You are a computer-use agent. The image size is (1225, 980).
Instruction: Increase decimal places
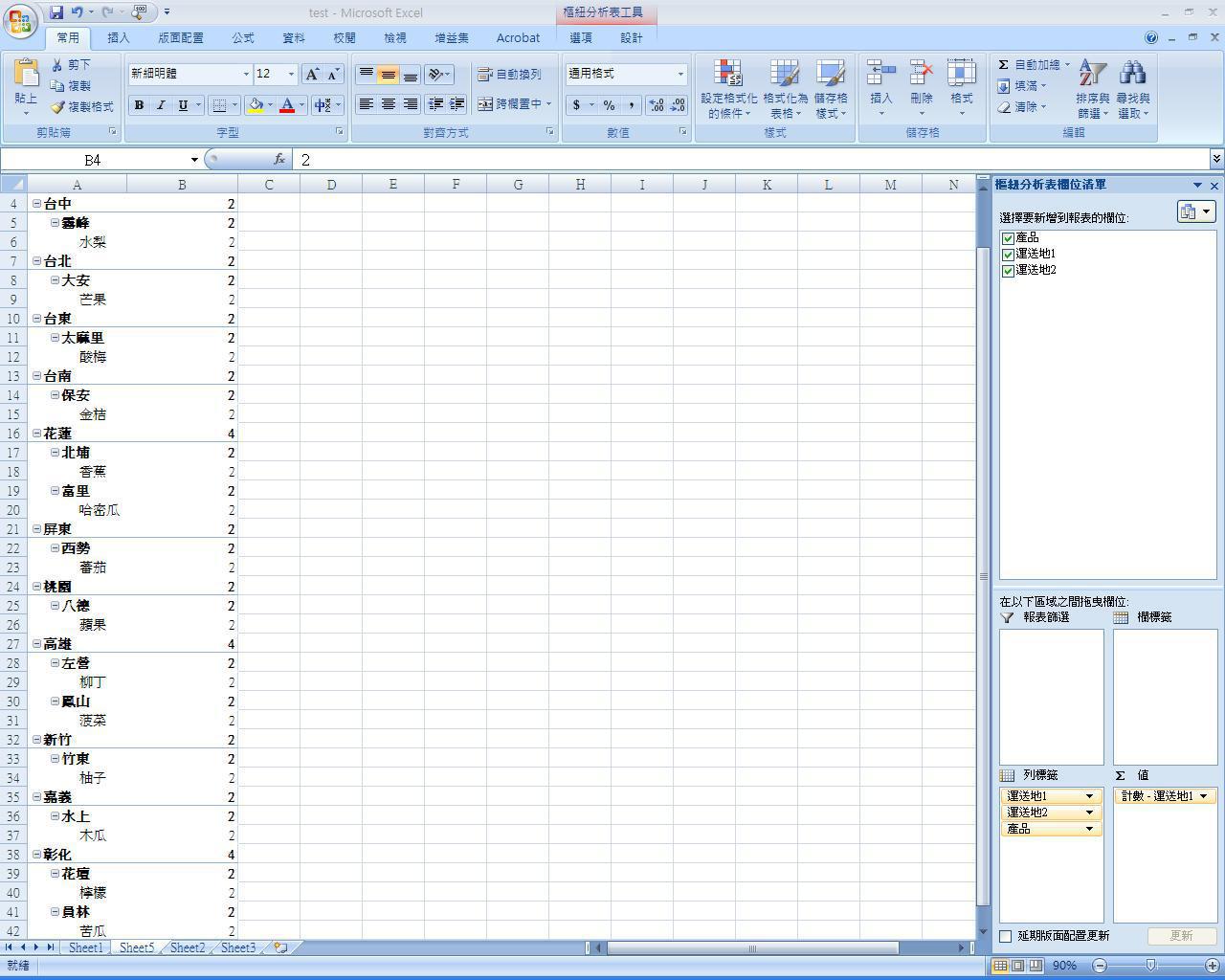coord(657,105)
